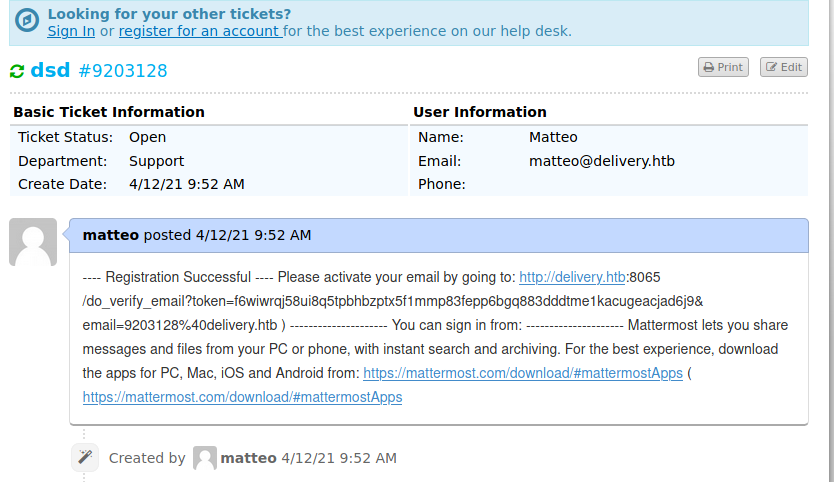
Task: Open the Sign In link
Action: pos(71,31)
